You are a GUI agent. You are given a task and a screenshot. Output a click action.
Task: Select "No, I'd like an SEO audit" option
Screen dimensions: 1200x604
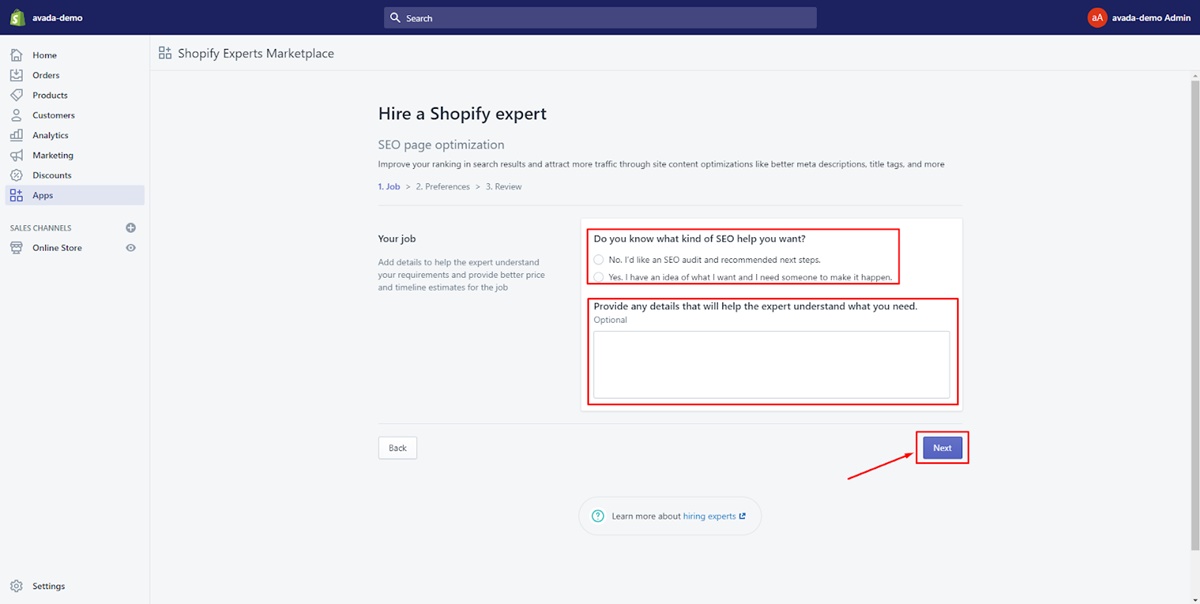tap(599, 260)
